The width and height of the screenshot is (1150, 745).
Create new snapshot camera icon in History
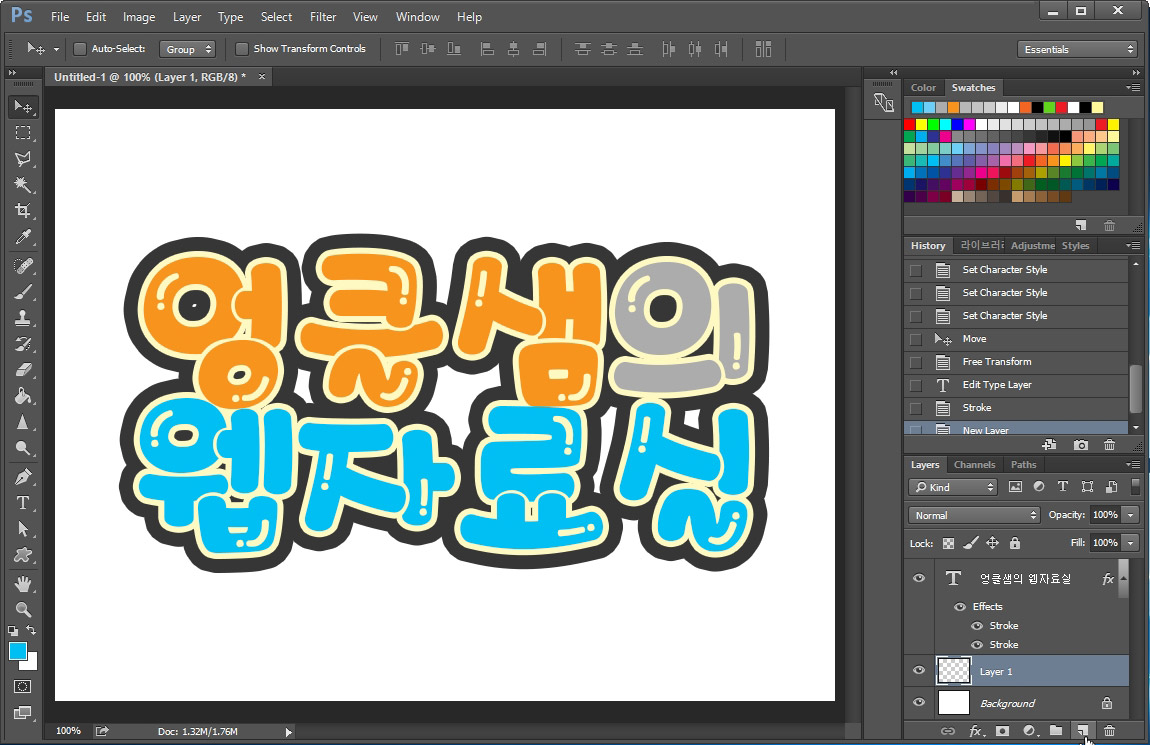pos(1080,444)
